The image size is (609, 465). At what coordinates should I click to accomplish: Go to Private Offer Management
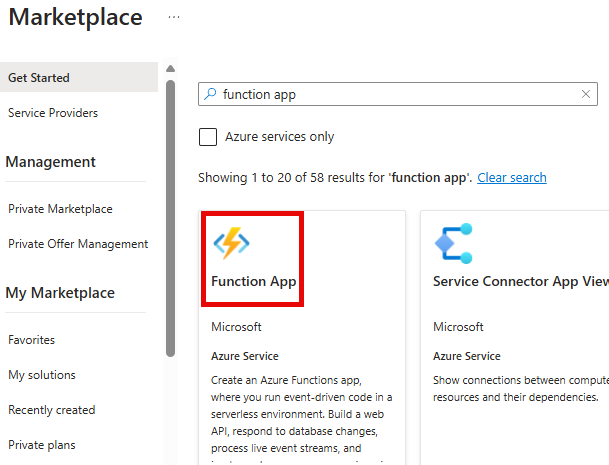point(78,244)
